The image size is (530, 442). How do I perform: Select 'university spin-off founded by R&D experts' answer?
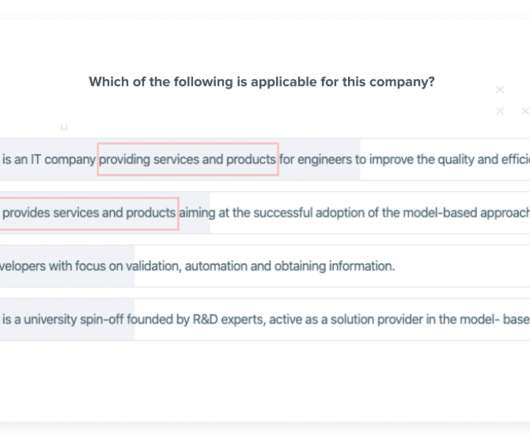[x=265, y=319]
